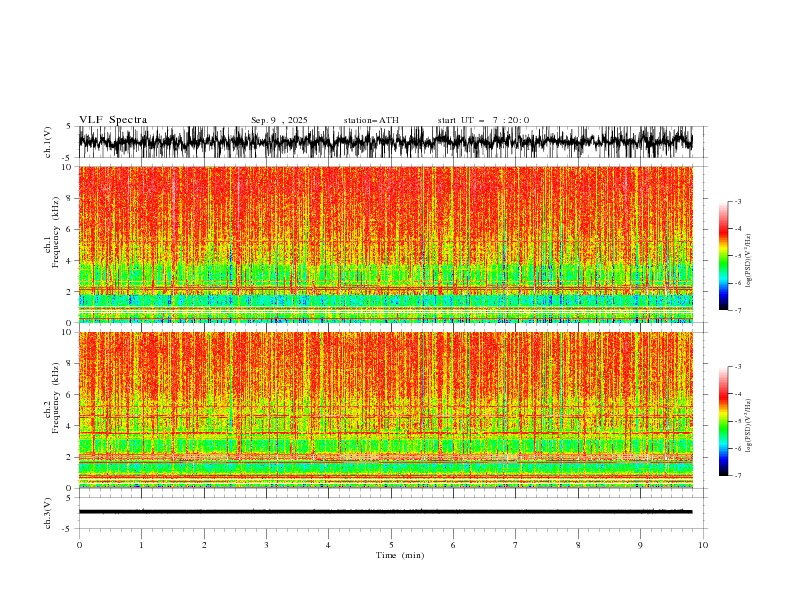792x612 pixels.
Task: Click the "-3" label on ch.1 color bar
Action: (x=738, y=201)
